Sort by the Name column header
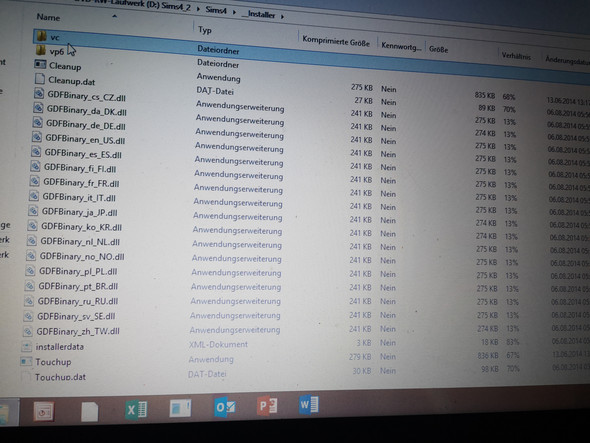Image resolution: width=590 pixels, height=443 pixels. (x=48, y=17)
